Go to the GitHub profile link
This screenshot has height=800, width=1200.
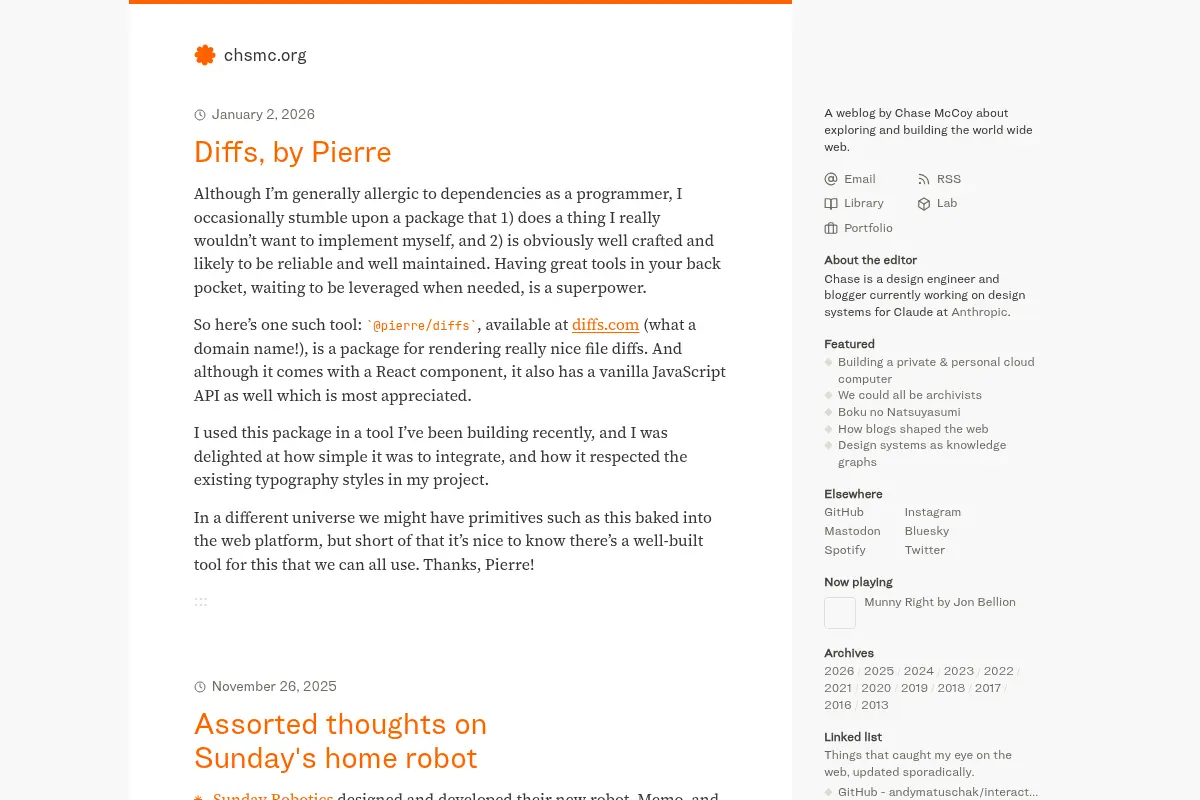(x=844, y=512)
